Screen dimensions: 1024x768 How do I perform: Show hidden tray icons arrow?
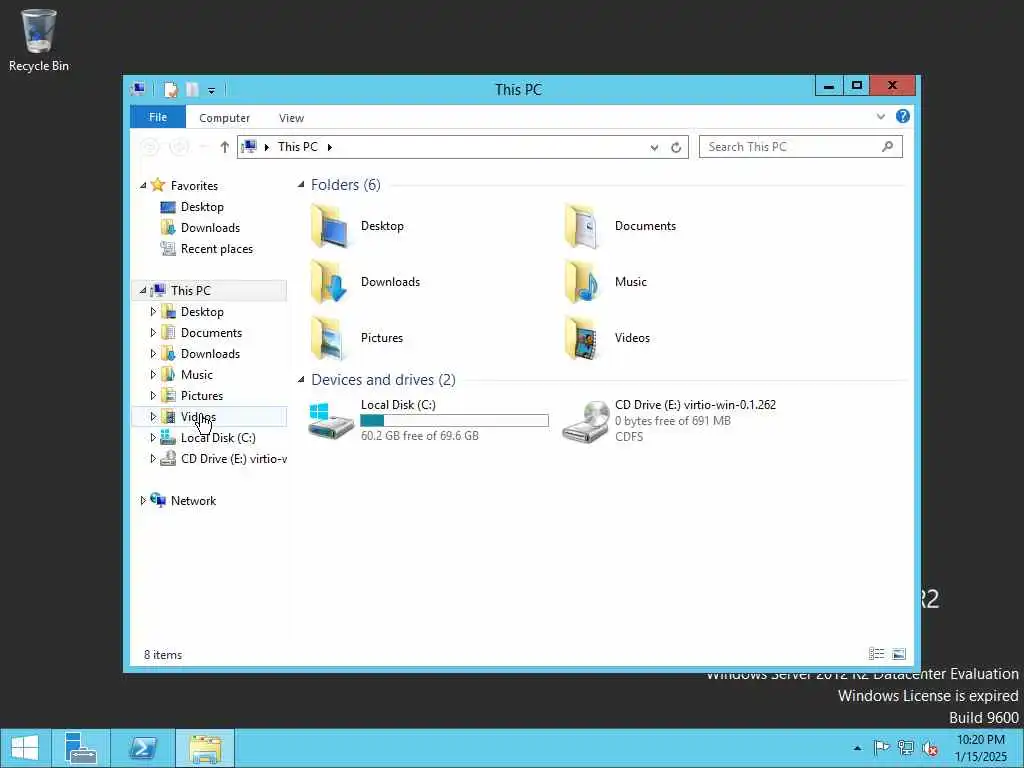click(857, 748)
